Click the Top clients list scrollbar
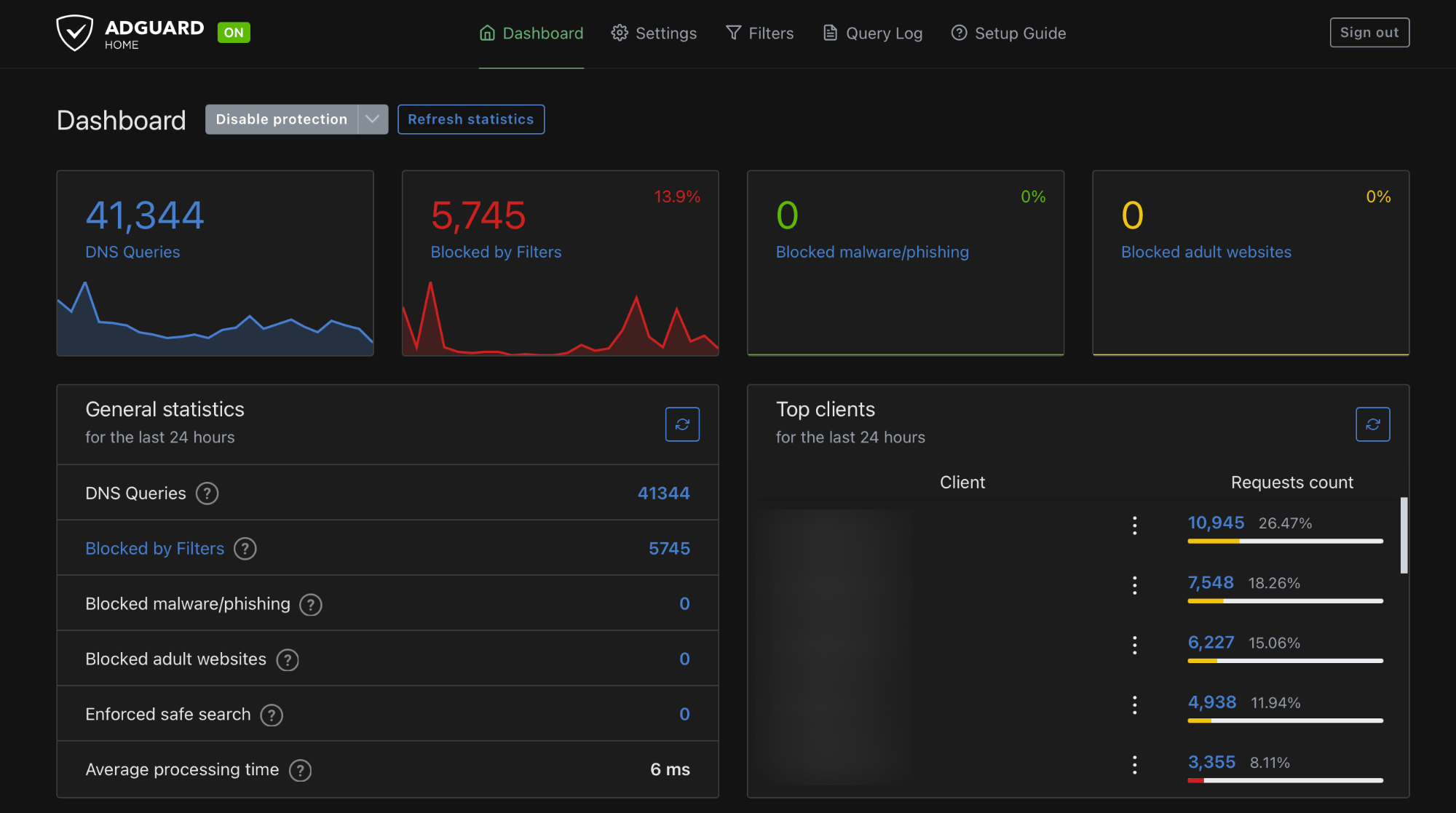 1404,536
